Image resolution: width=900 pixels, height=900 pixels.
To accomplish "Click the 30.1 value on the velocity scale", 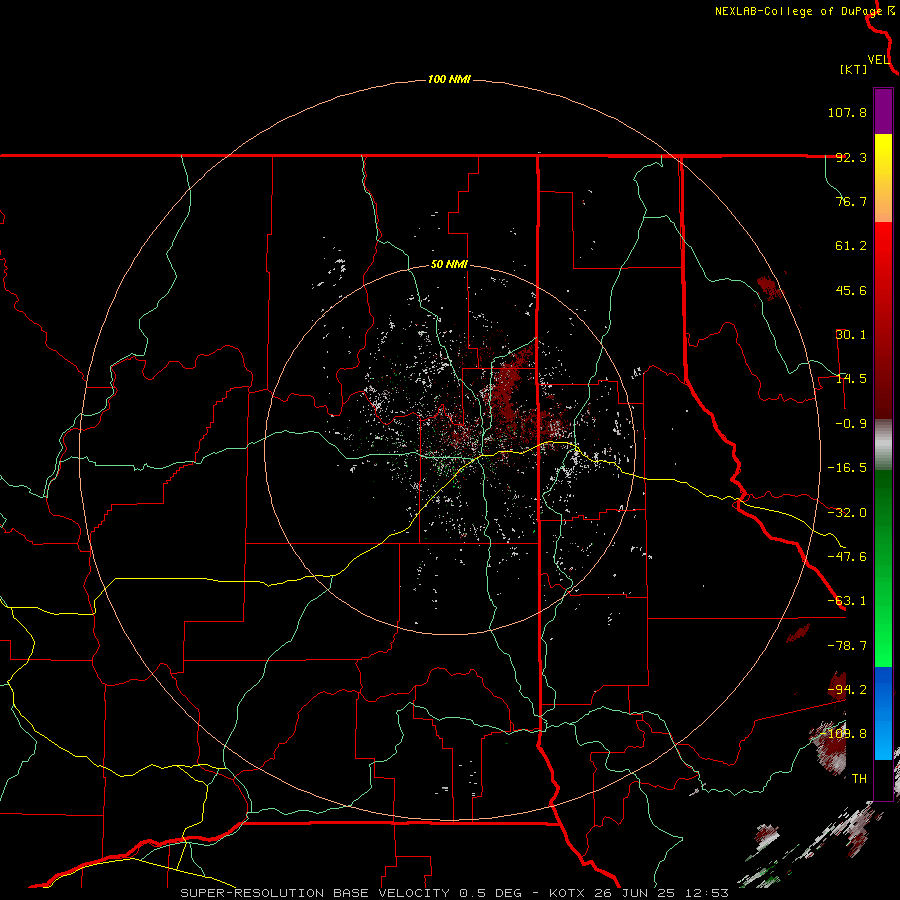I will (x=851, y=335).
